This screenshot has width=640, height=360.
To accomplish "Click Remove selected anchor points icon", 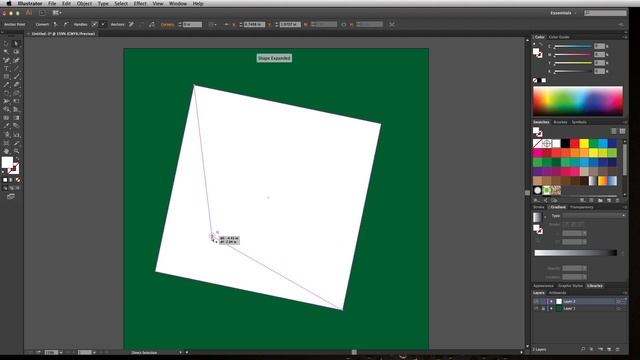I will (131, 24).
